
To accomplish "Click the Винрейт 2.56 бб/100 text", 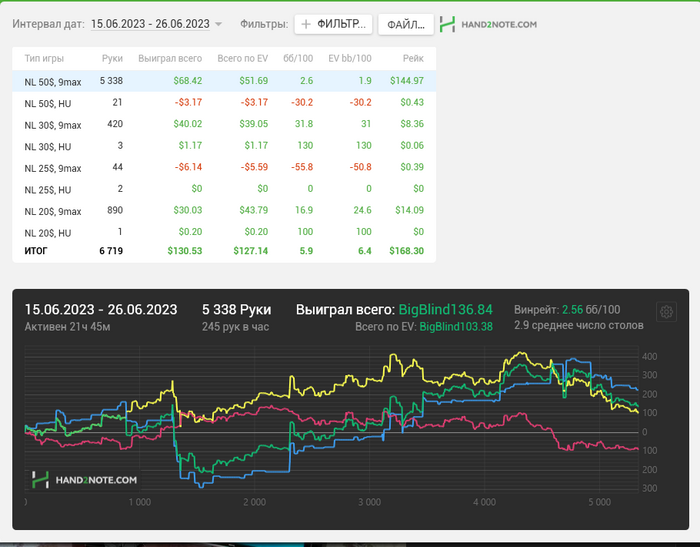I will [x=567, y=309].
